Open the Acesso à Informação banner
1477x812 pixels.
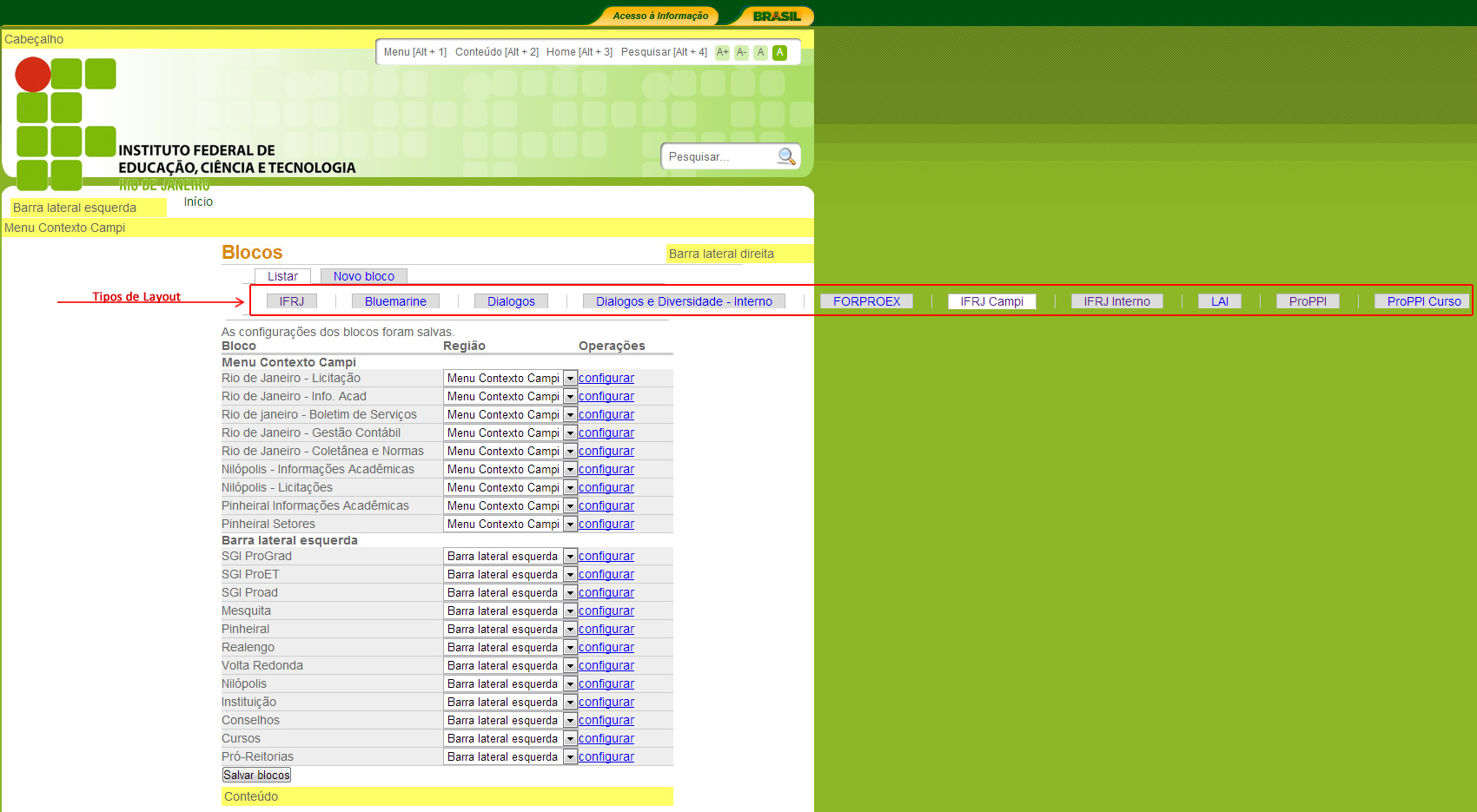[660, 16]
